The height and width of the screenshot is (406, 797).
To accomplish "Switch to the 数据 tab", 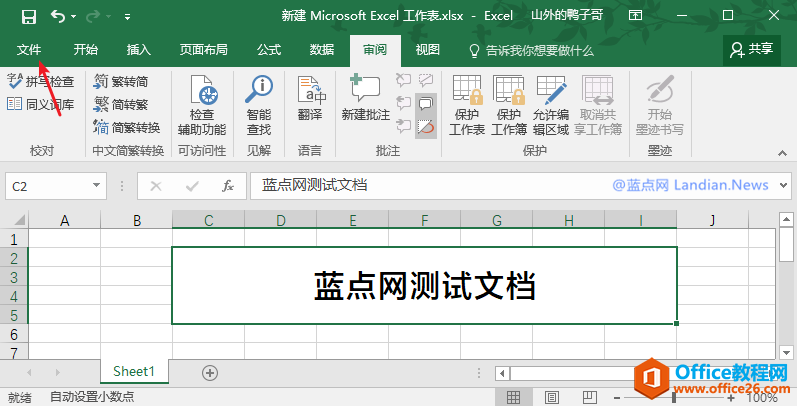I will click(x=322, y=50).
